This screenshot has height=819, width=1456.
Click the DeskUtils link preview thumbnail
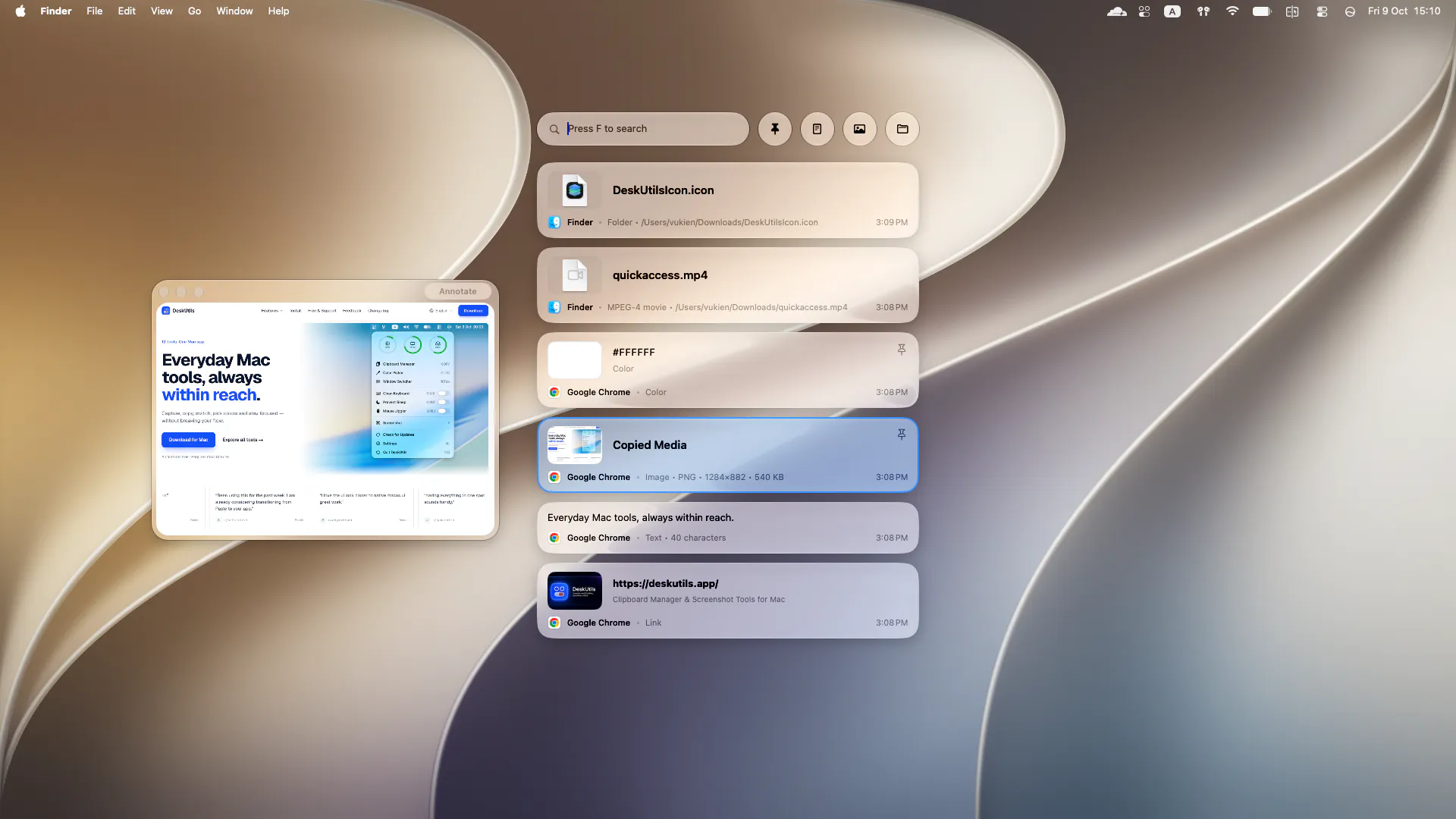pyautogui.click(x=574, y=591)
